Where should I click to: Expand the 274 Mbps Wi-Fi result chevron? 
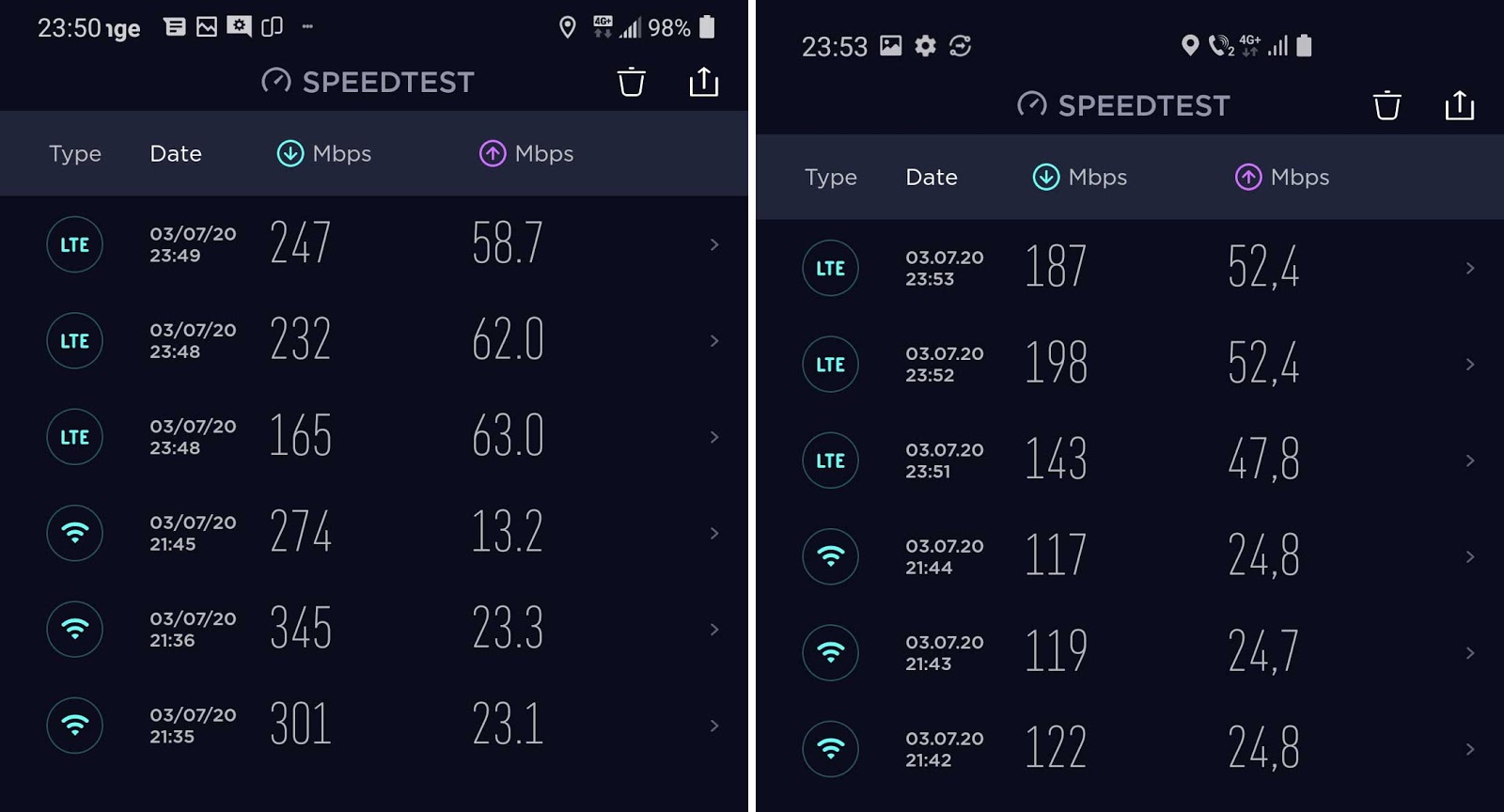[x=714, y=533]
